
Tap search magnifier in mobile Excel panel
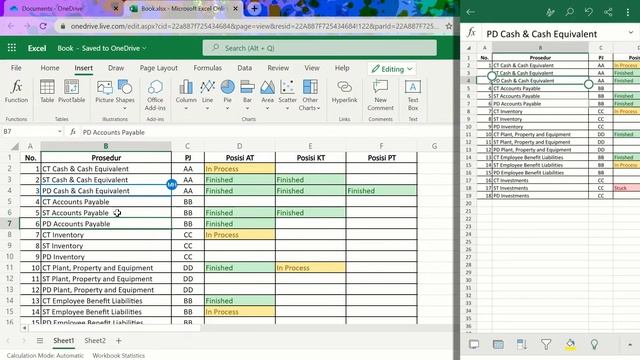(x=569, y=12)
